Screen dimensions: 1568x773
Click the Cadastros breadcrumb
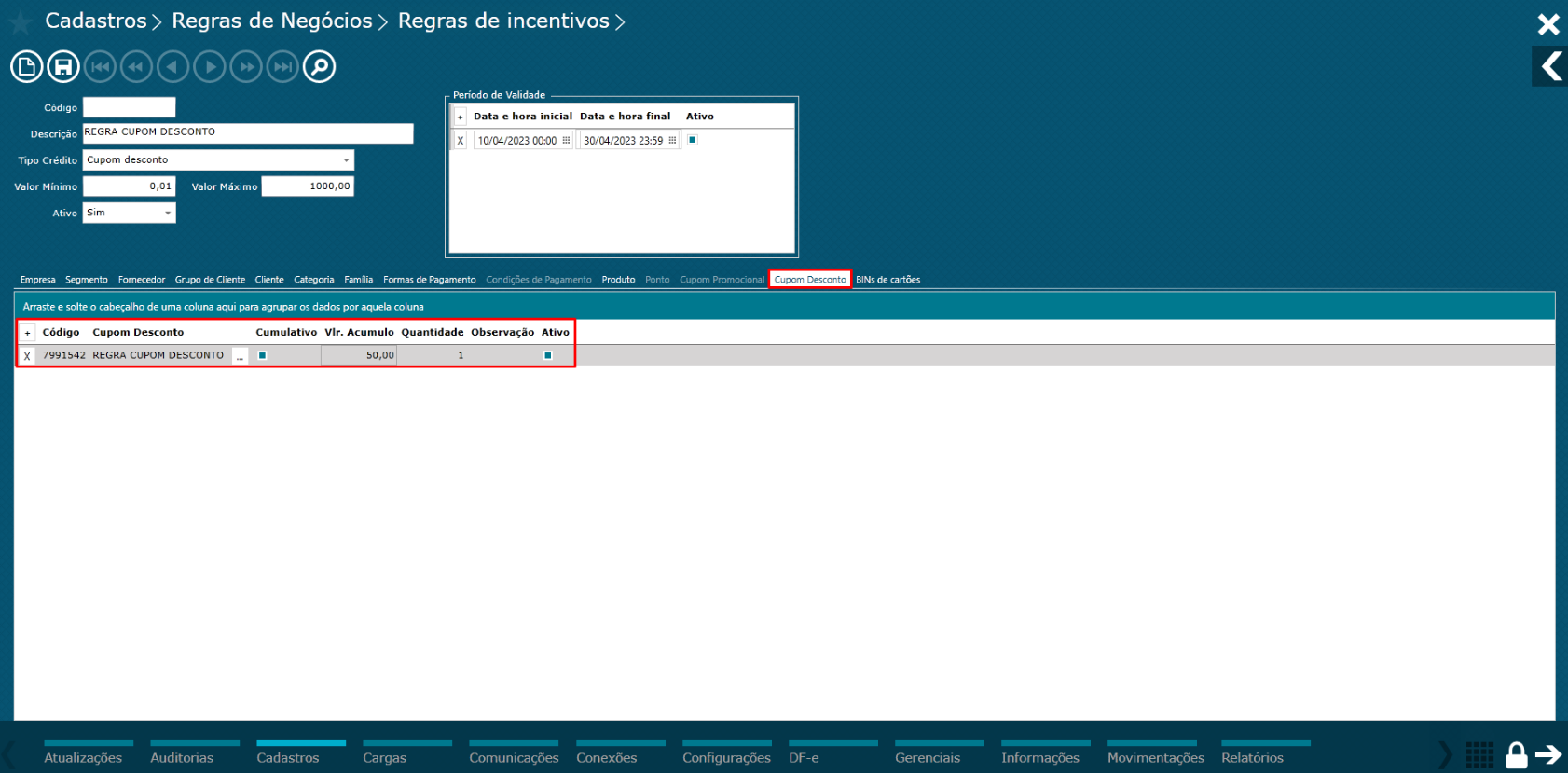(x=96, y=21)
